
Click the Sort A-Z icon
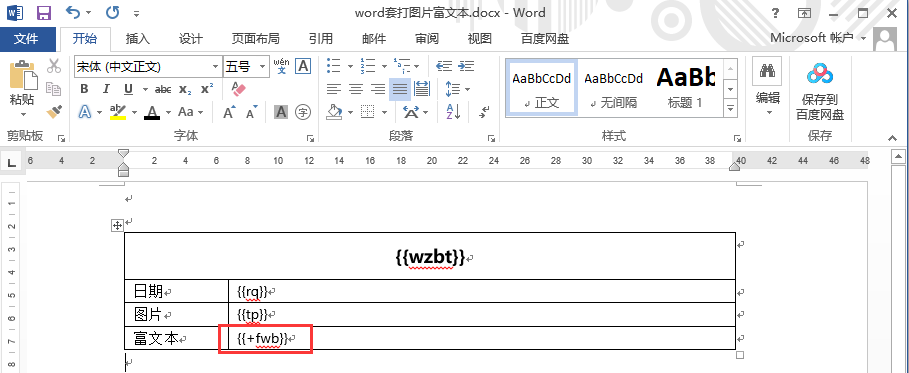pyautogui.click(x=453, y=111)
